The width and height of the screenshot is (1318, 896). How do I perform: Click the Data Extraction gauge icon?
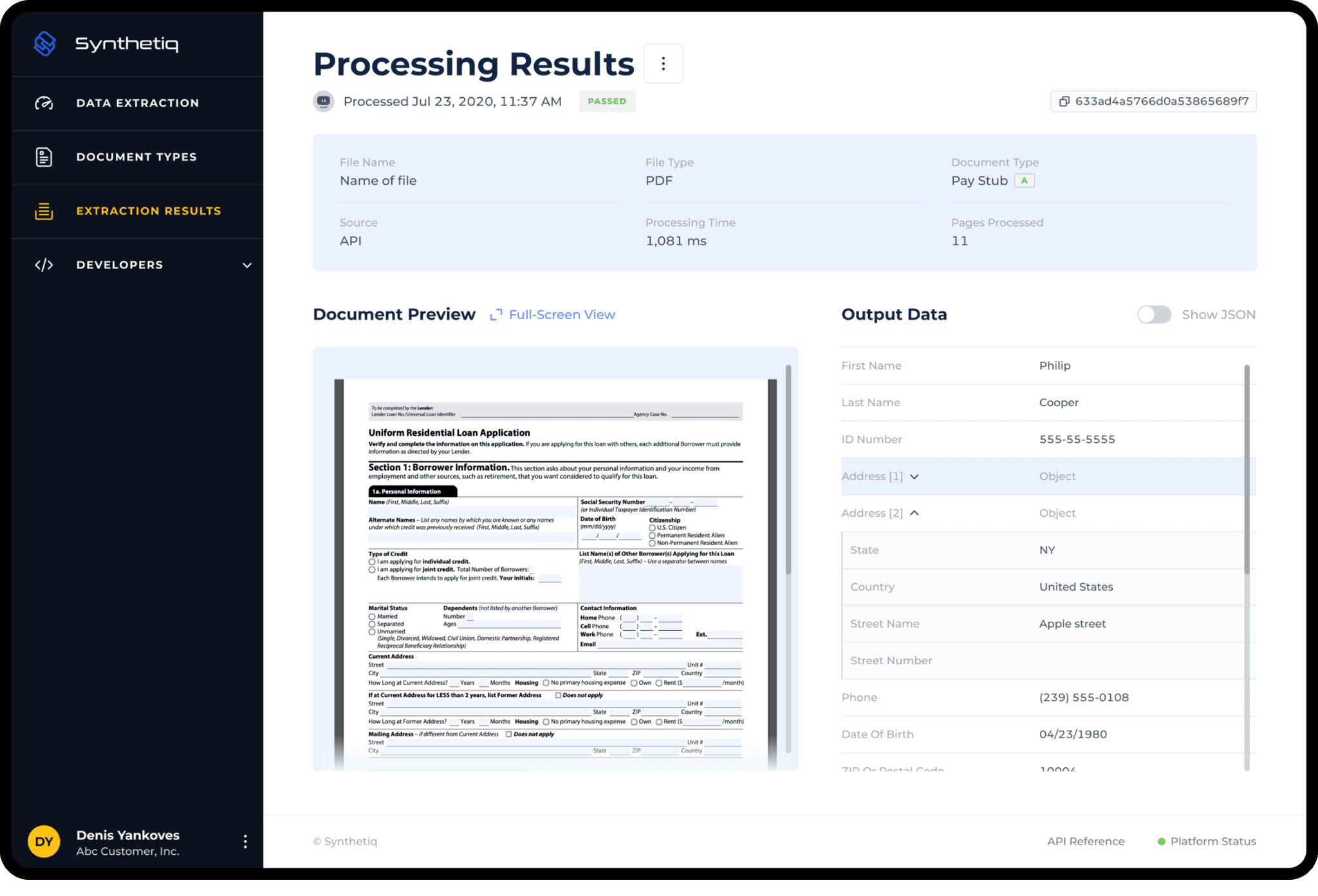point(44,103)
